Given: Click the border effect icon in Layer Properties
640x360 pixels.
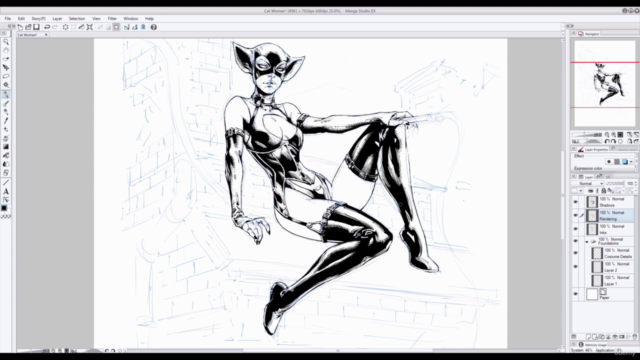Looking at the screenshot, I should [x=609, y=162].
